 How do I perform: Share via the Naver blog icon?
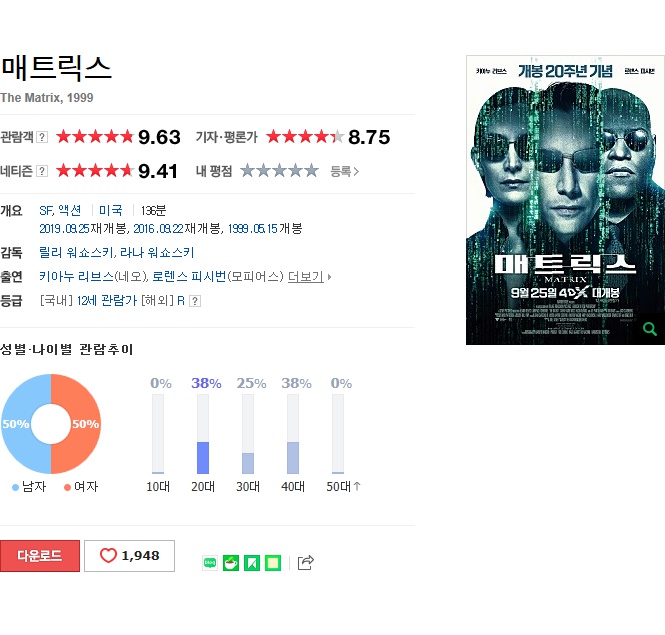(x=210, y=563)
